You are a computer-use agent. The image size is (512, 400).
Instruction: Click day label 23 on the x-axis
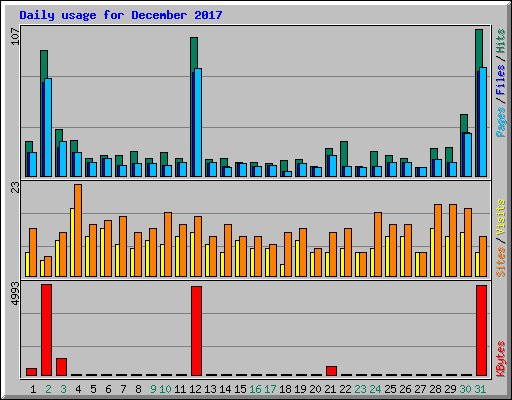[x=360, y=389]
